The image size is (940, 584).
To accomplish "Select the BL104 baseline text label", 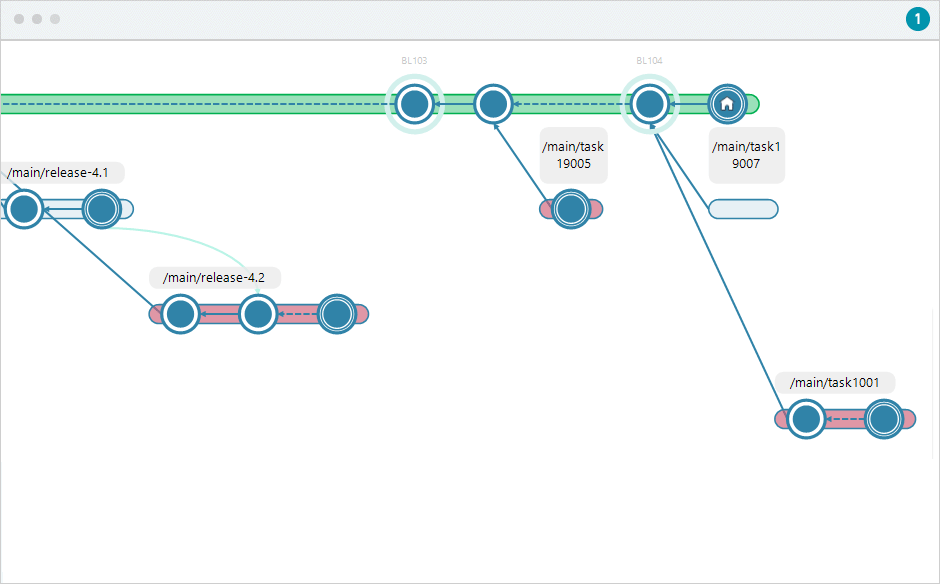I will click(x=648, y=60).
